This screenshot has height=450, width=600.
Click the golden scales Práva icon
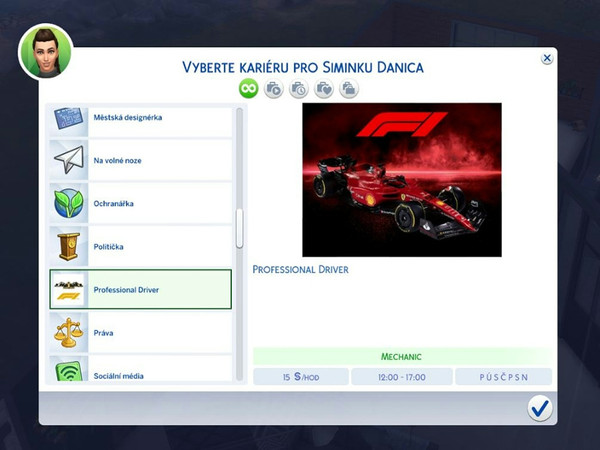pyautogui.click(x=69, y=332)
